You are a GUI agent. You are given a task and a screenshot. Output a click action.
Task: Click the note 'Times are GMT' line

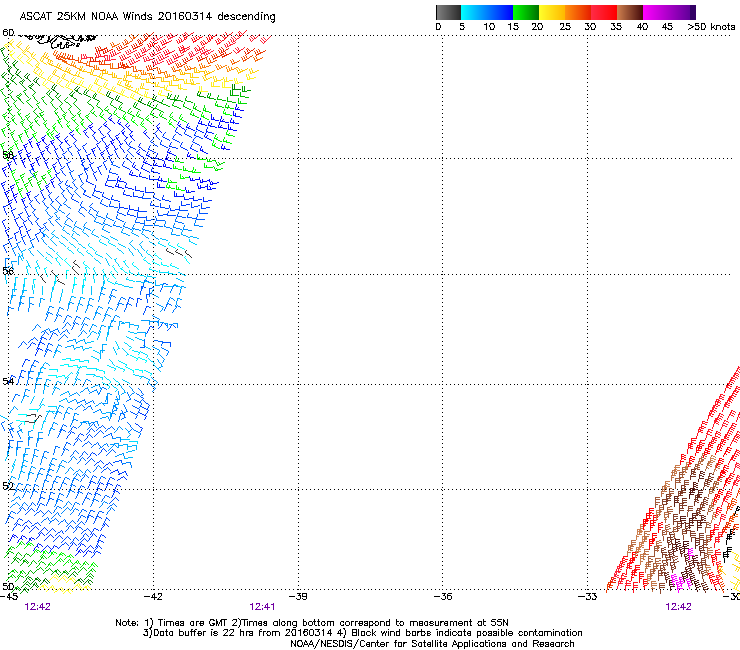click(x=311, y=623)
